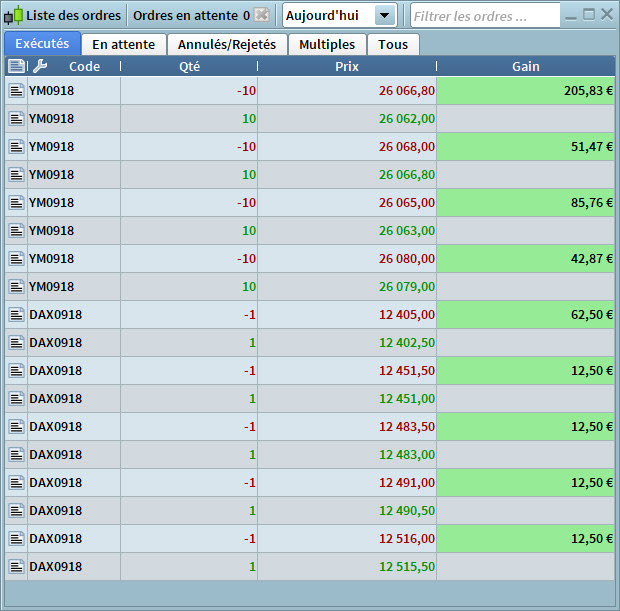Open details icon for DAX0918 at 12 491,00
620x611 pixels.
coord(16,483)
